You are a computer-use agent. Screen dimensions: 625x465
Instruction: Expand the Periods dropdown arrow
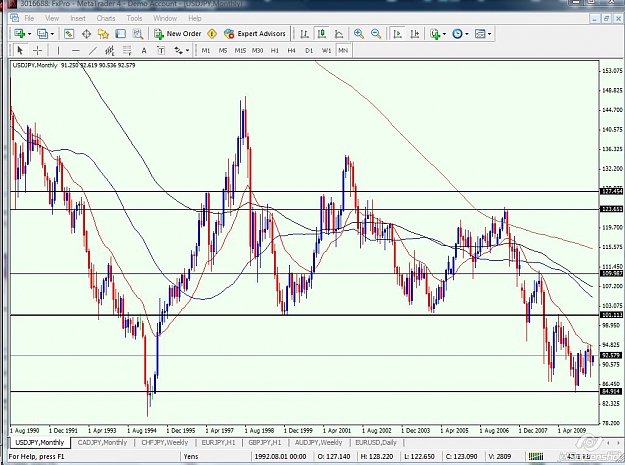467,34
